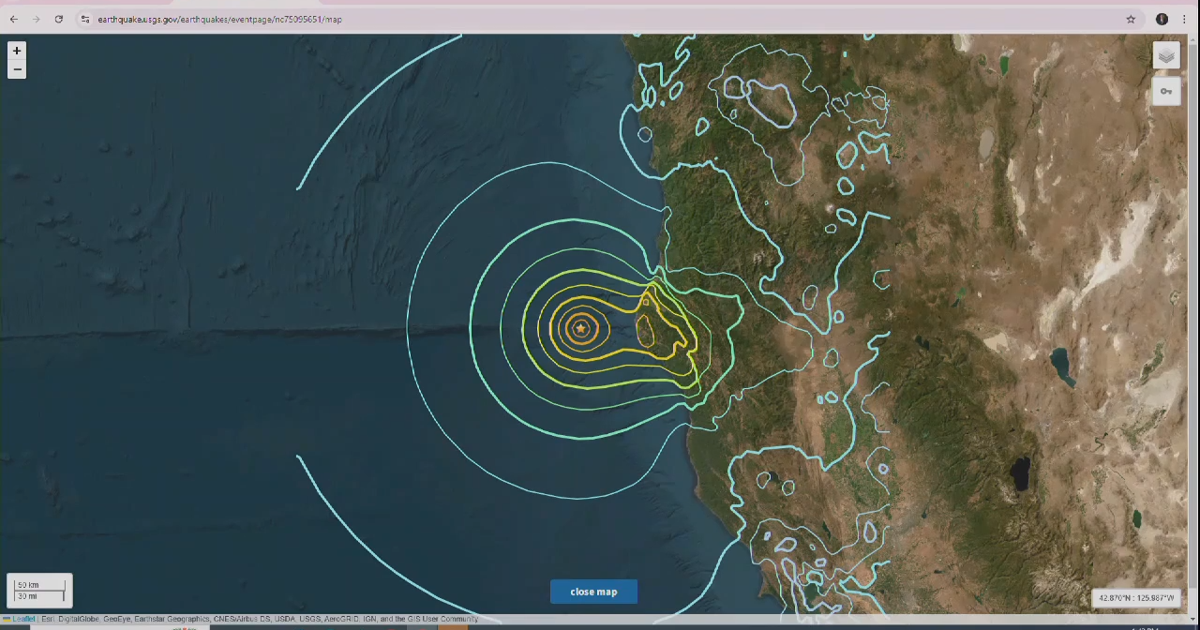Click the key/legend icon below the layers control

coord(1166,92)
